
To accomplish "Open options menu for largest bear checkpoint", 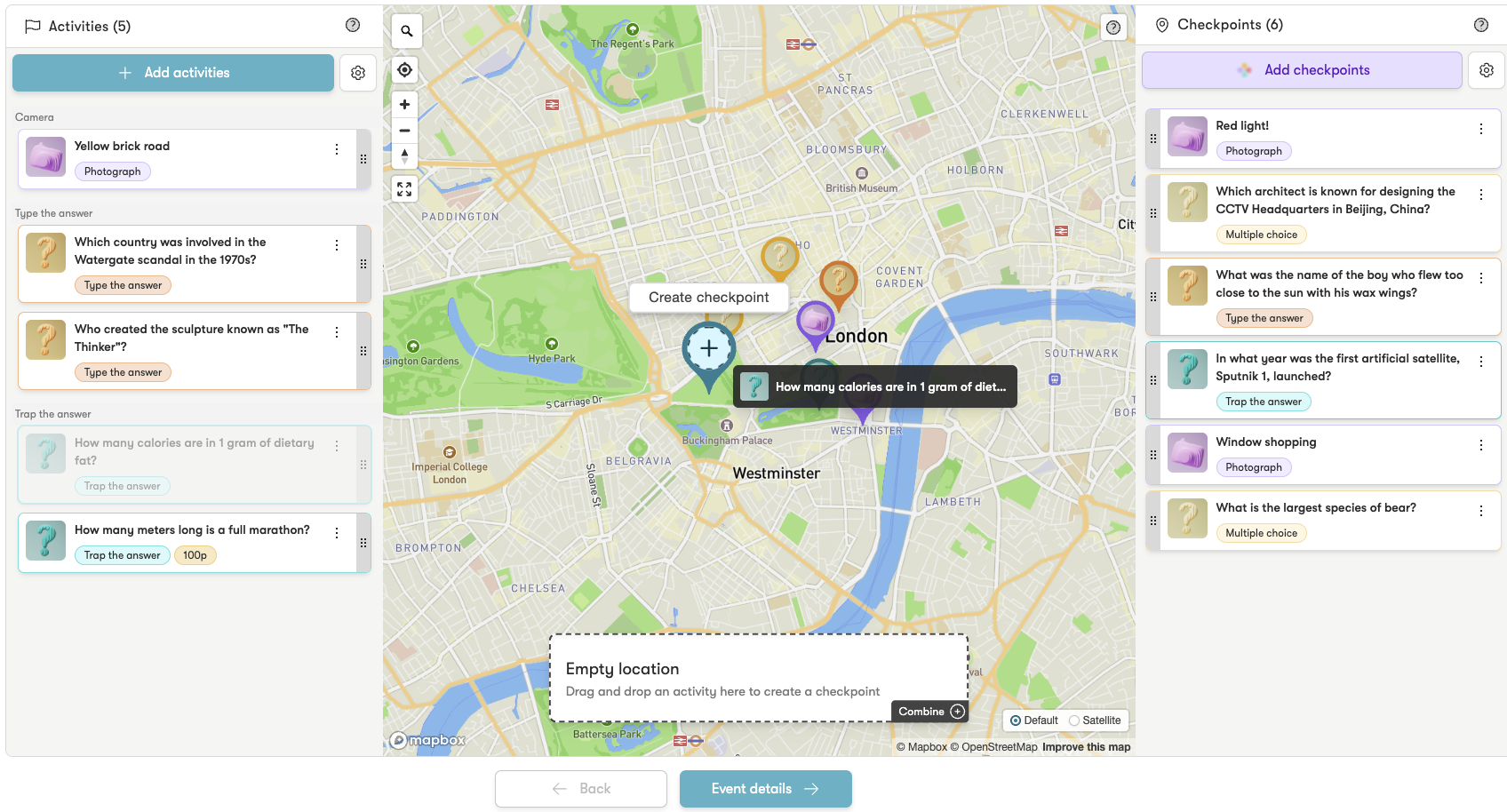I will tap(1481, 511).
